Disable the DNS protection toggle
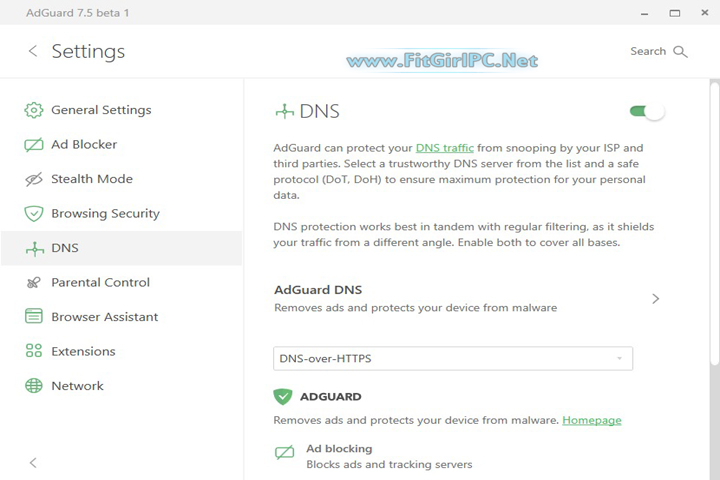The width and height of the screenshot is (720, 480). click(647, 112)
